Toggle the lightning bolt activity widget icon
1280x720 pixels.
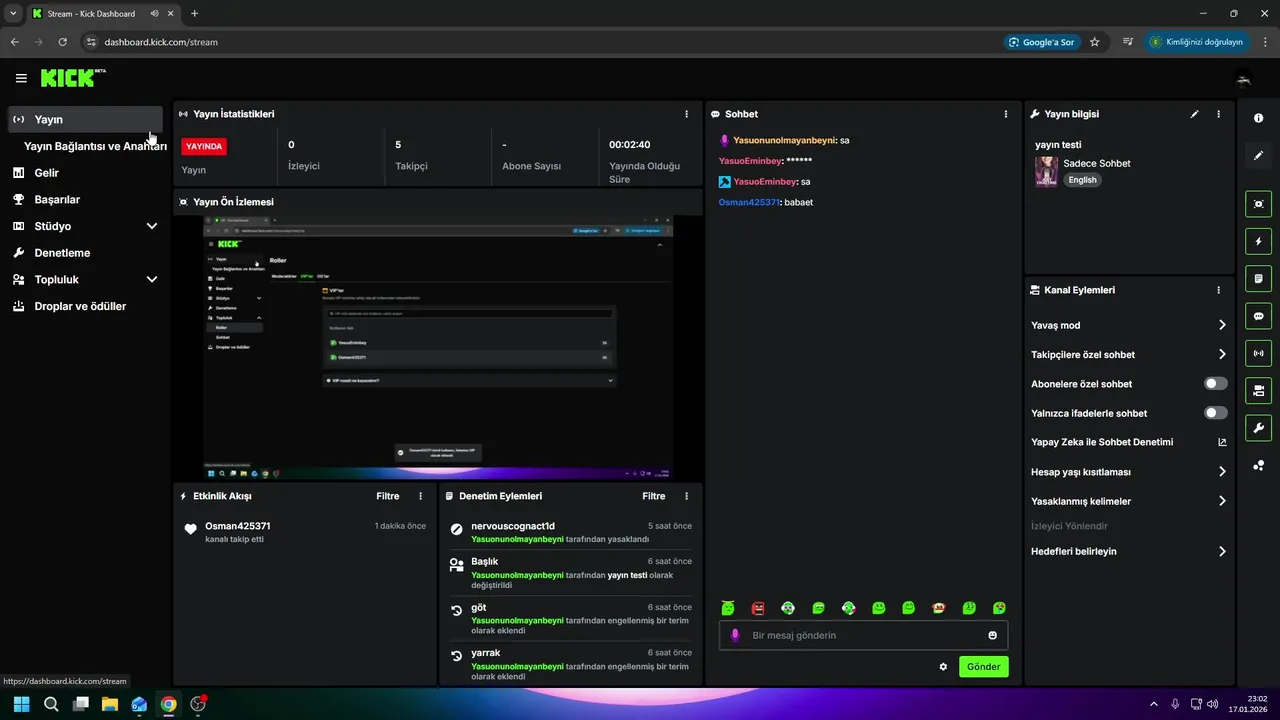(x=1258, y=241)
